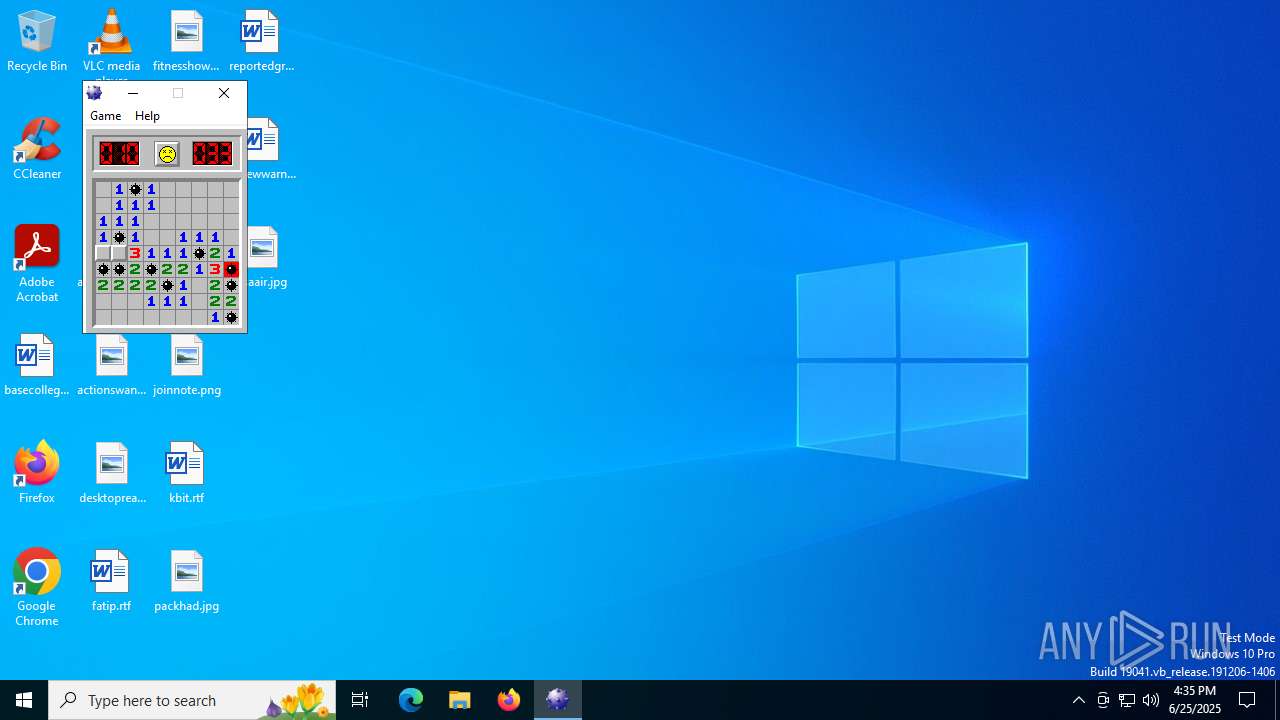Select the kbit.rtf document icon

pyautogui.click(x=186, y=473)
